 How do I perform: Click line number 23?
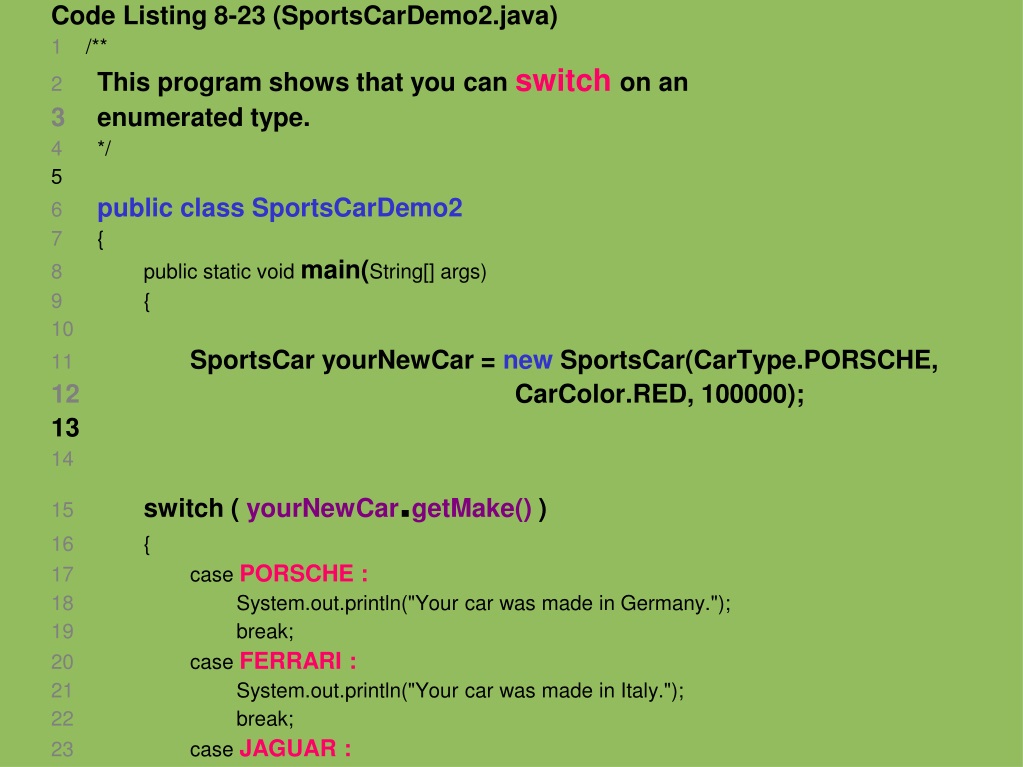(63, 749)
